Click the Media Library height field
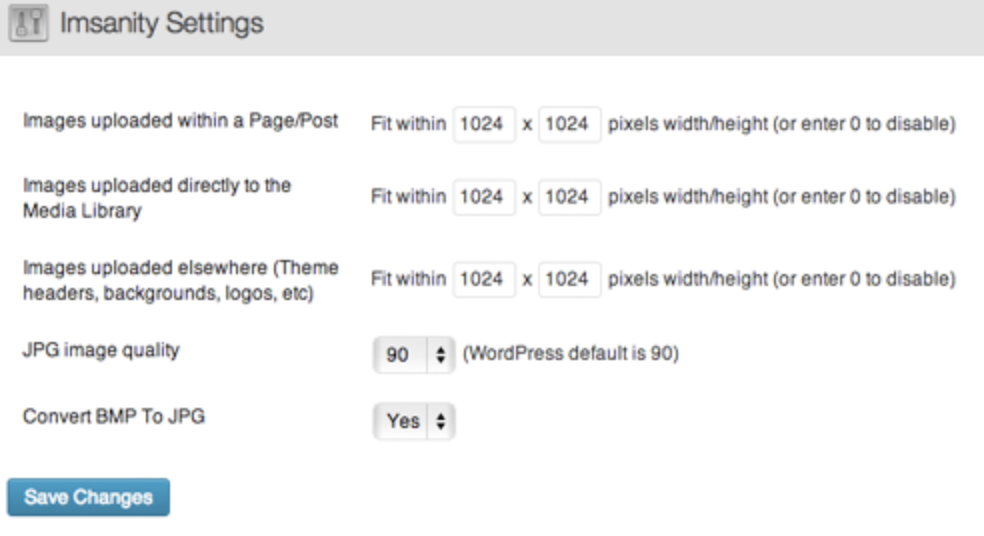984x536 pixels. 568,197
